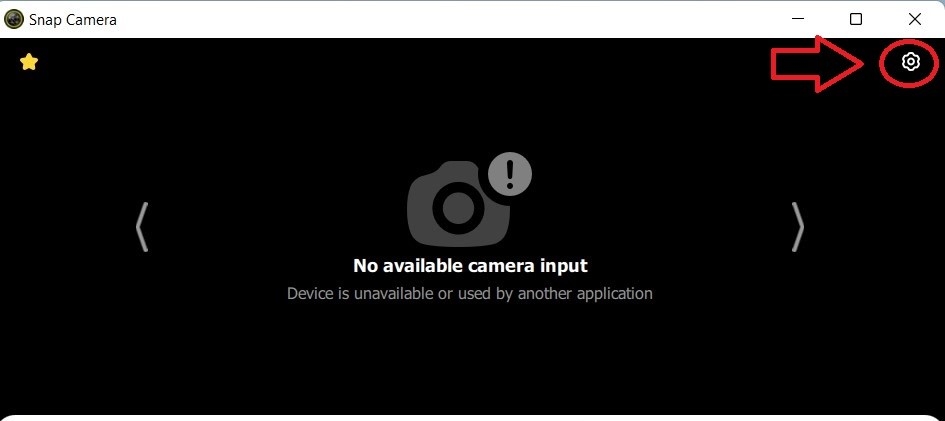The height and width of the screenshot is (421, 945).
Task: Click the gray camera unavailable icon
Action: pos(459,204)
